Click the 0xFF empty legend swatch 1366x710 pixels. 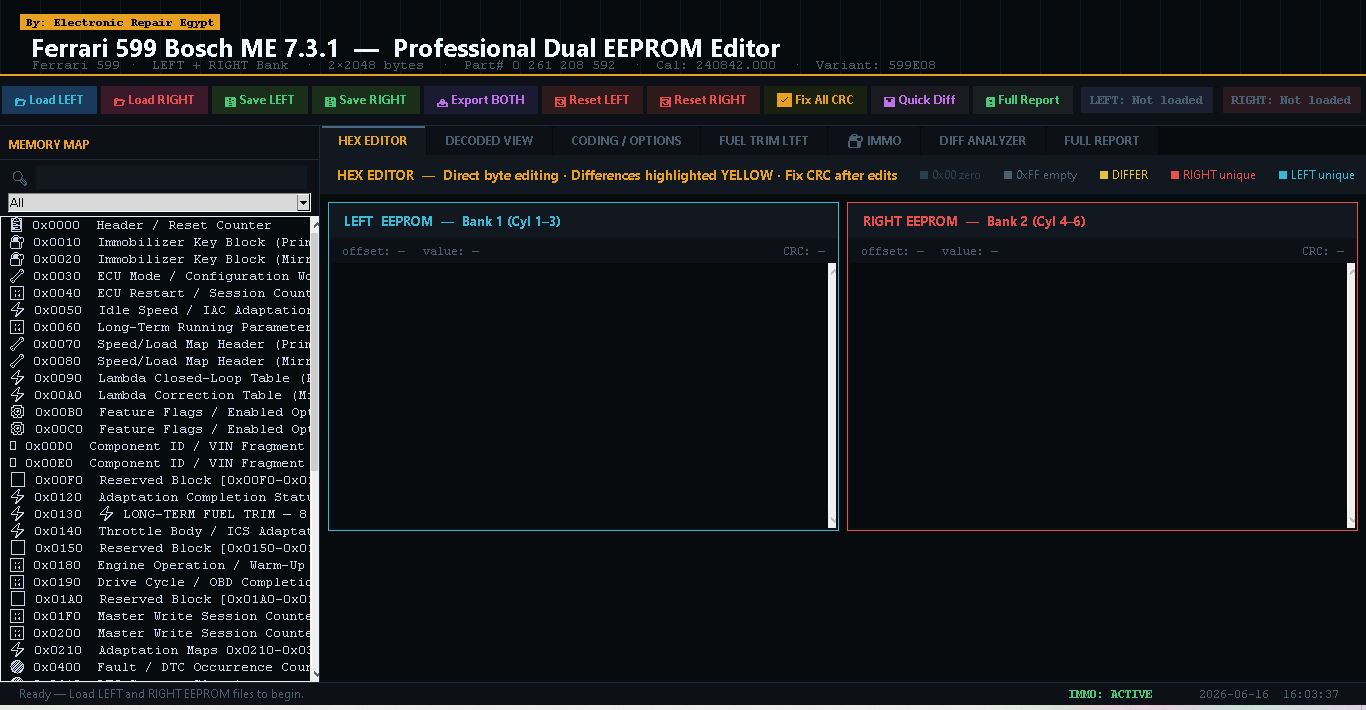pyautogui.click(x=1008, y=175)
